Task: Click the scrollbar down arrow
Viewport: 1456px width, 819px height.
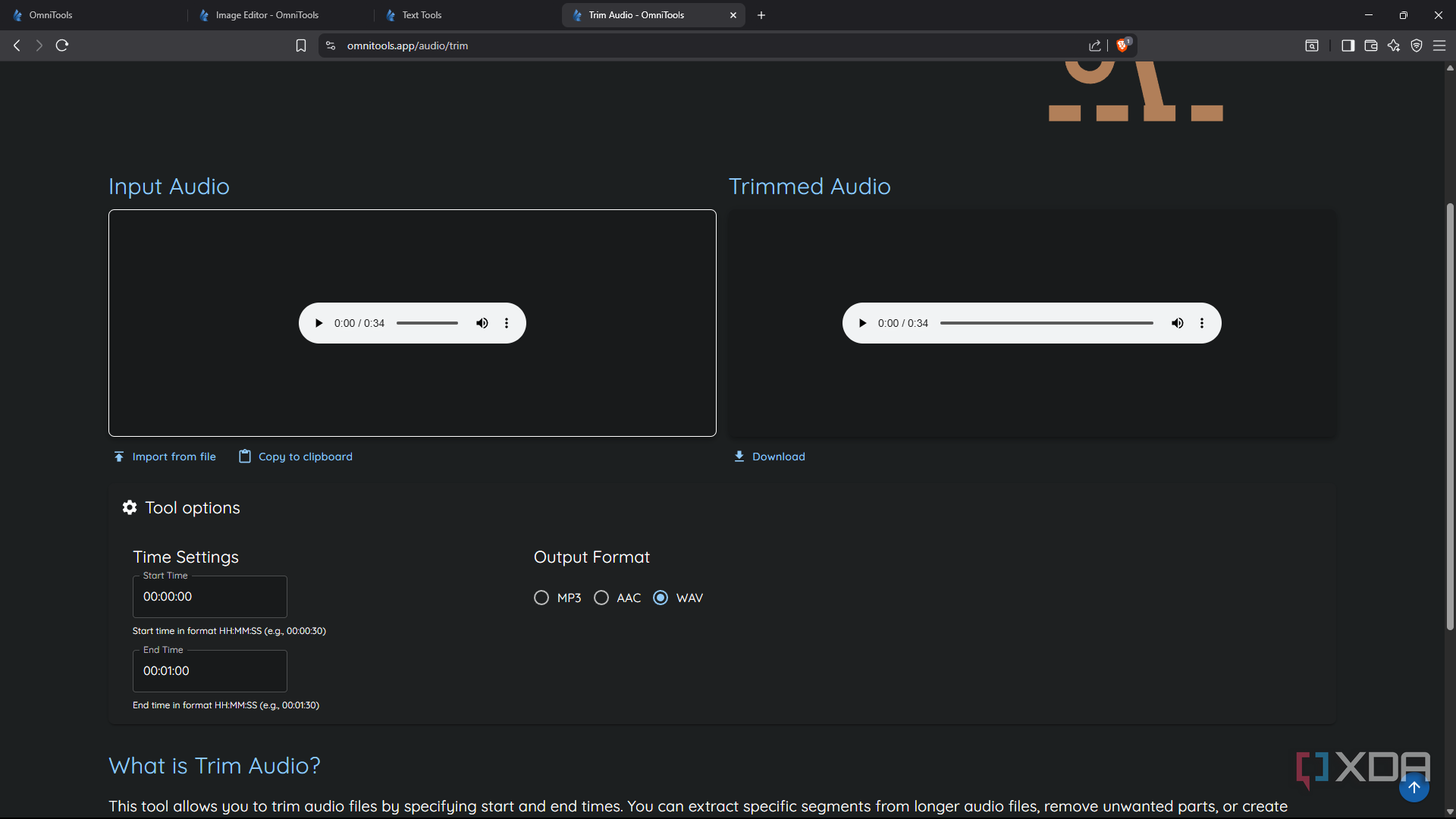Action: coord(1450,811)
